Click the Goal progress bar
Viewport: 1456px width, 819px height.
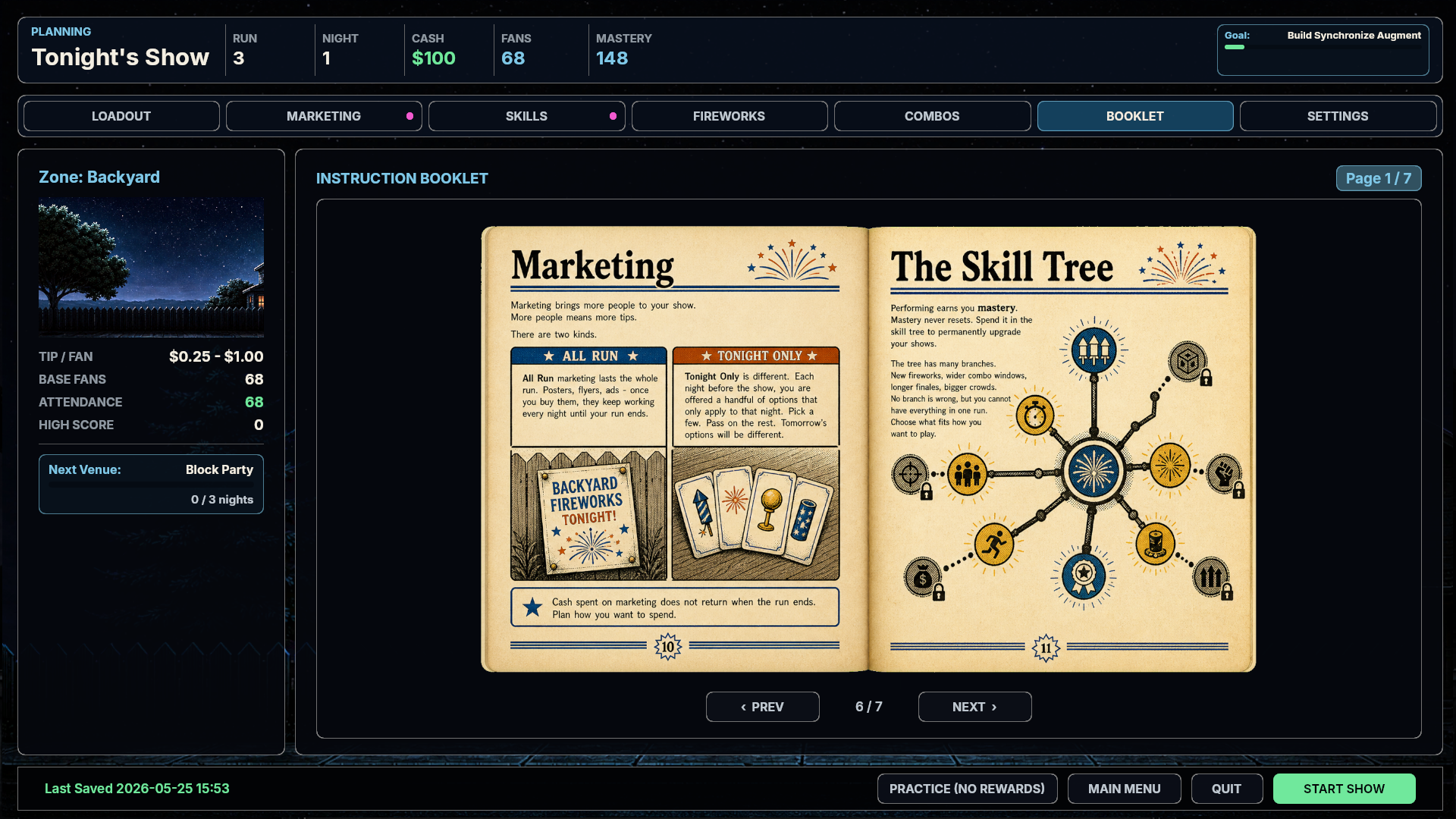pos(1323,47)
